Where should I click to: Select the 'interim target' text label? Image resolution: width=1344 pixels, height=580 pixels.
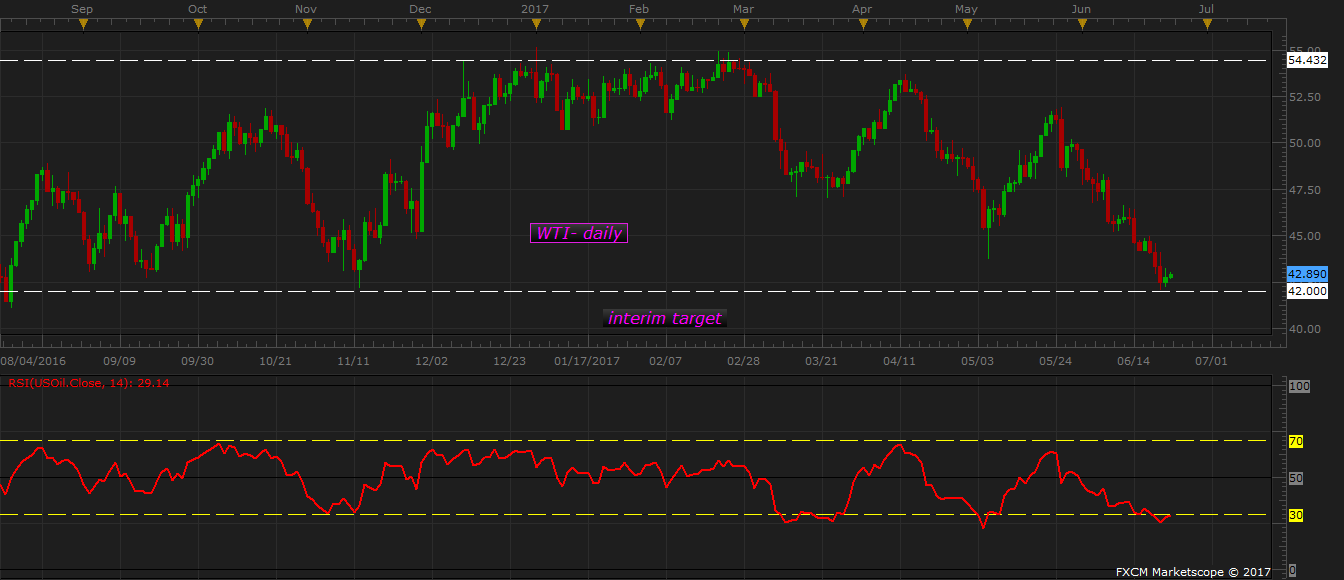click(664, 318)
